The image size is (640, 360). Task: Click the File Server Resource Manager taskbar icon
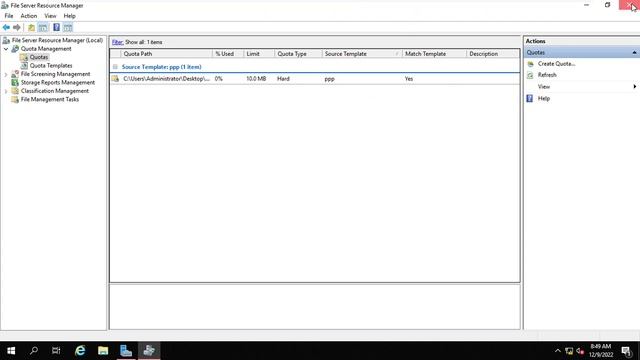coord(149,351)
